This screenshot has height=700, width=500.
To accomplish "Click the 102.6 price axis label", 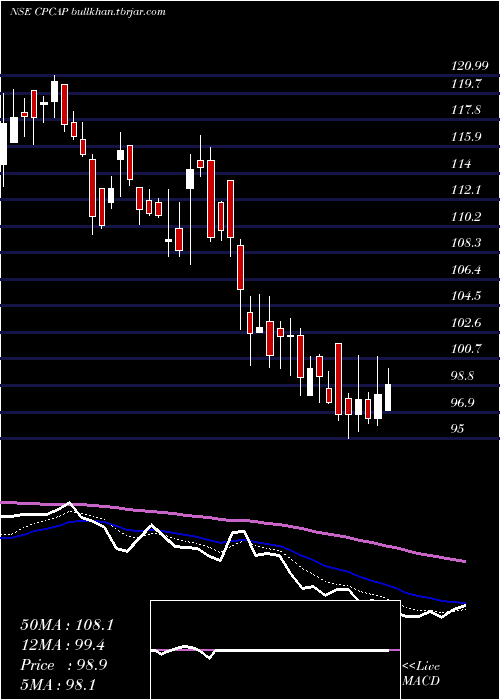I will (x=466, y=322).
